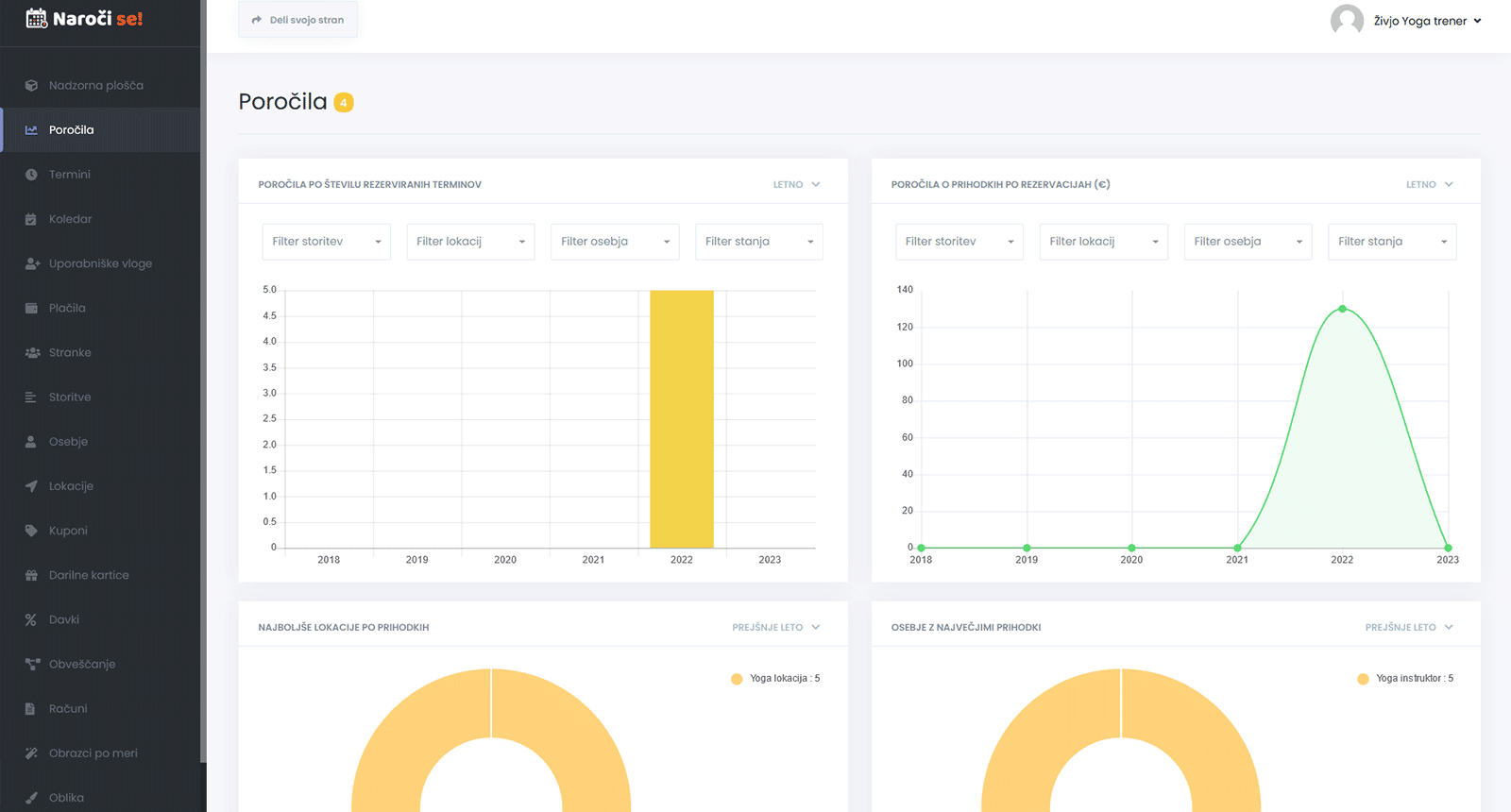The width and height of the screenshot is (1511, 812).
Task: Open Stranke in the sidebar
Action: pyautogui.click(x=101, y=352)
